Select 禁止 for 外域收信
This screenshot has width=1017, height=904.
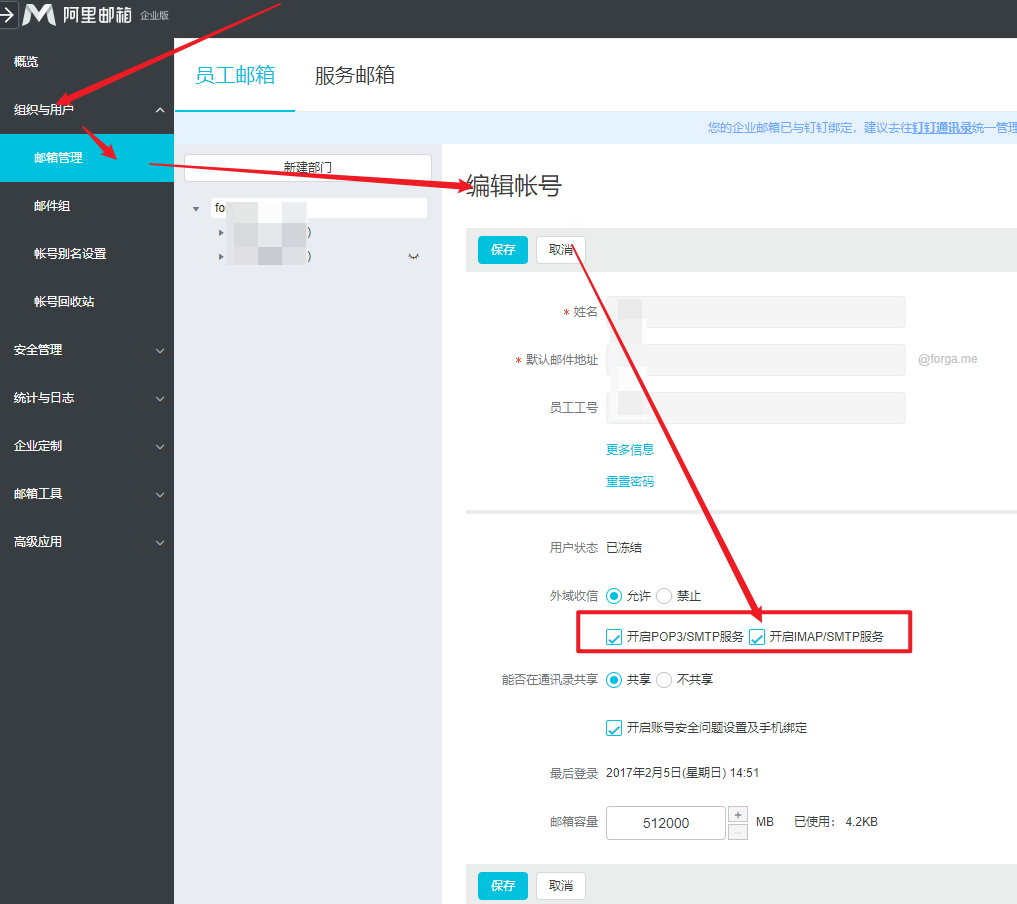click(x=664, y=596)
